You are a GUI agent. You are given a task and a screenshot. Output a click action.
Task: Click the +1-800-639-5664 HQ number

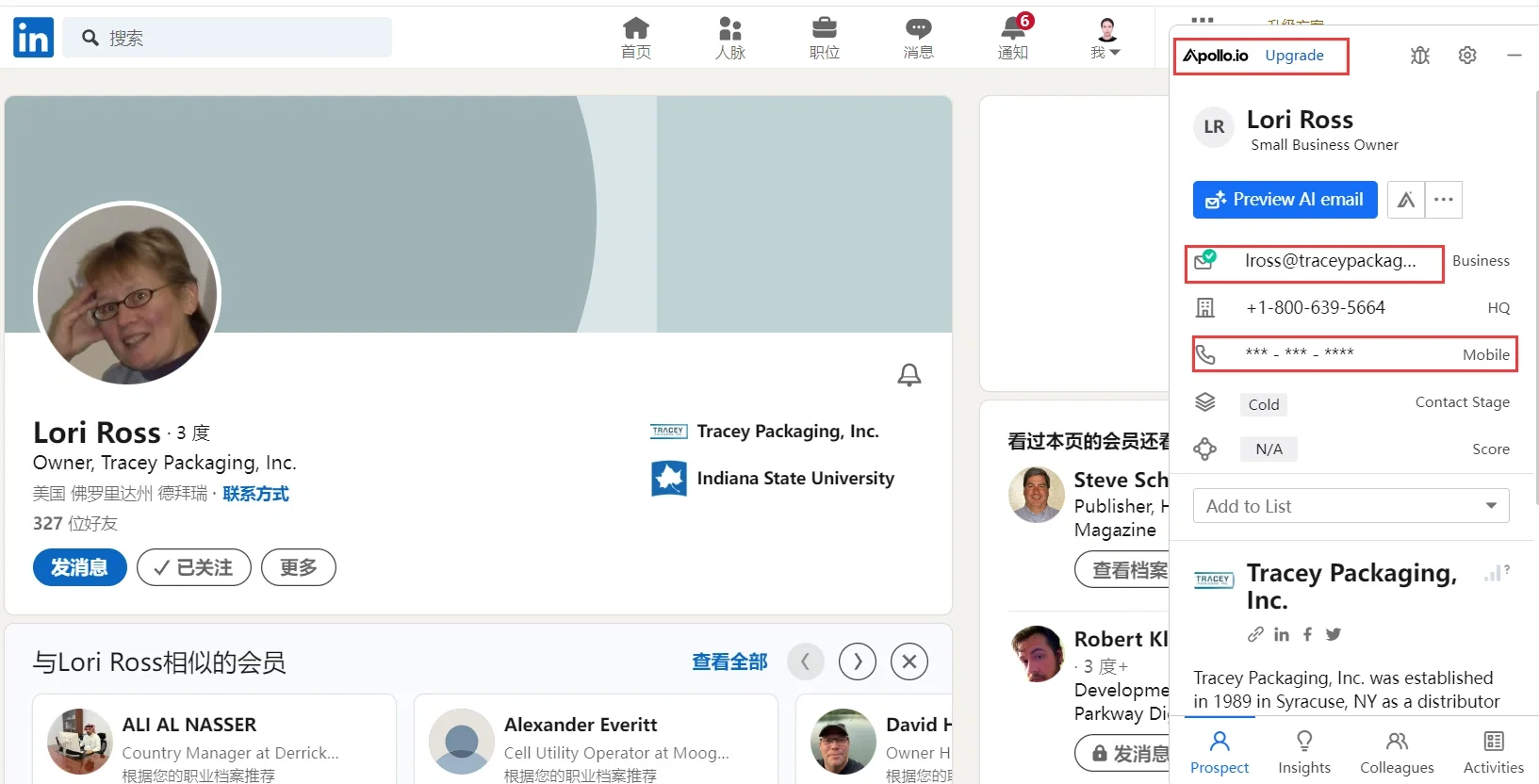click(1316, 308)
